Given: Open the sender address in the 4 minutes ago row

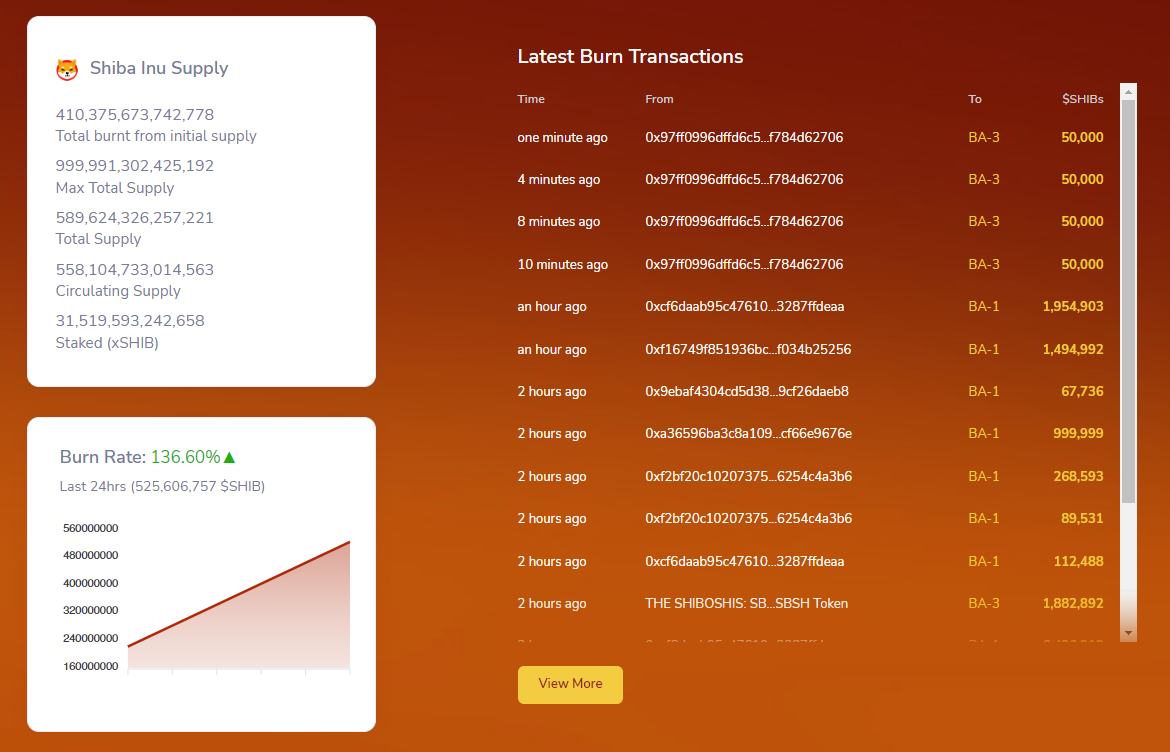Looking at the screenshot, I should tap(744, 179).
